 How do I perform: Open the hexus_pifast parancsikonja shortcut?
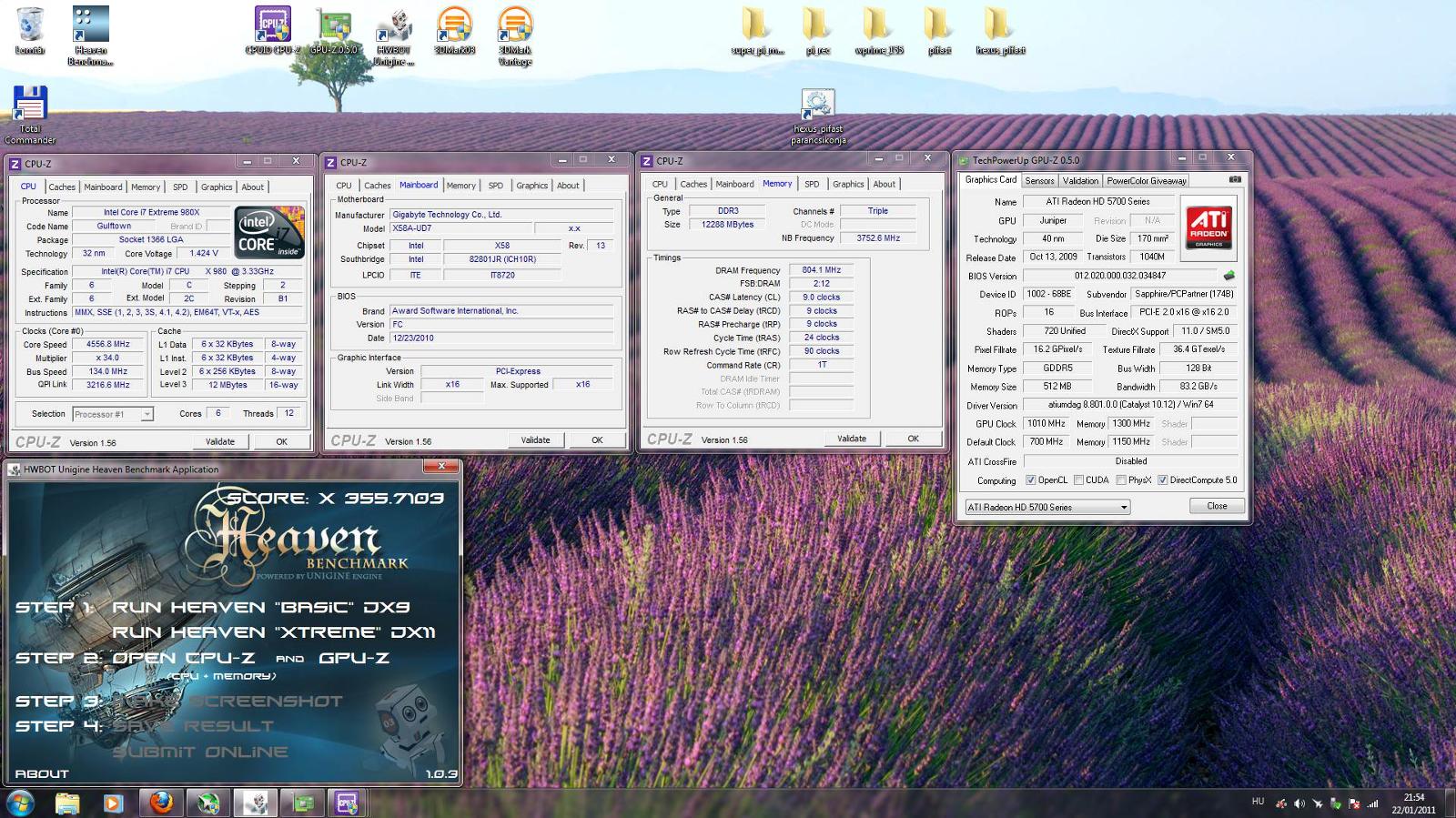click(x=818, y=116)
